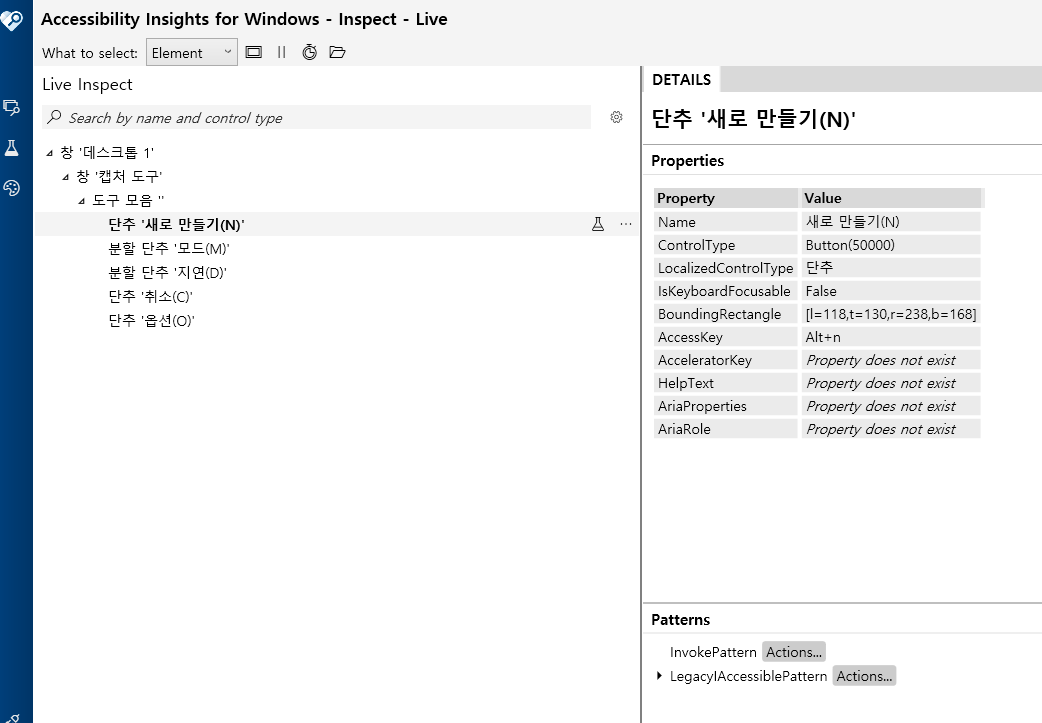Click the rectangle highlighter toolbar icon
The image size is (1042, 723).
[x=253, y=52]
